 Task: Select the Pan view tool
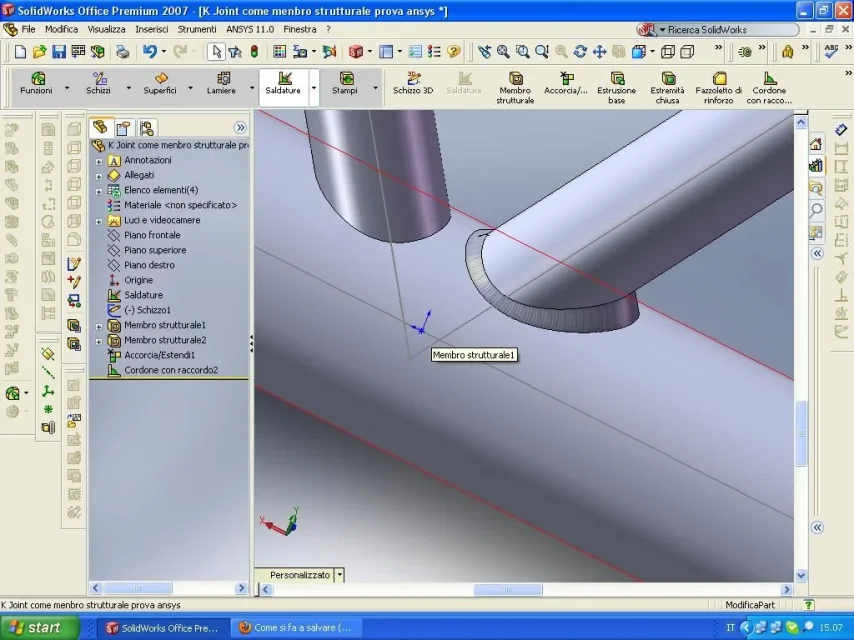pyautogui.click(x=599, y=52)
